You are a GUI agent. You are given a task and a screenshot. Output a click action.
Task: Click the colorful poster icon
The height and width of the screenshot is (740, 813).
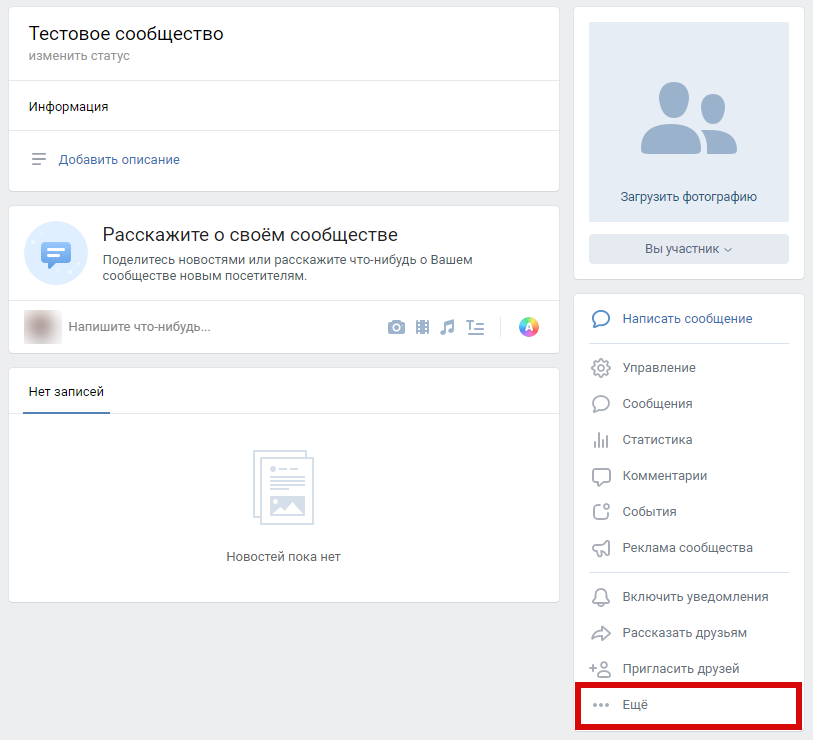point(528,327)
